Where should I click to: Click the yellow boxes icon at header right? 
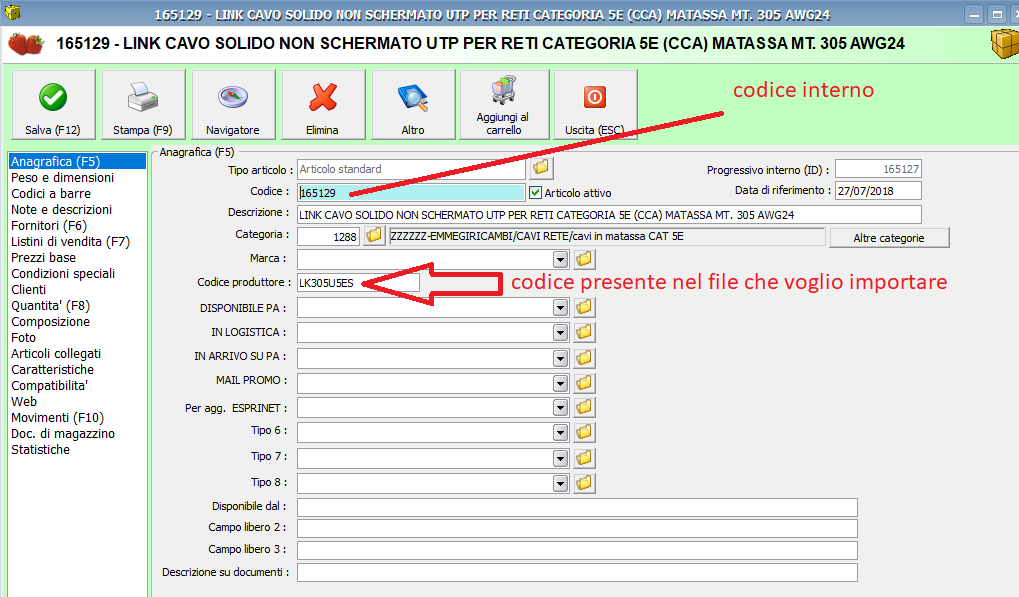1005,44
